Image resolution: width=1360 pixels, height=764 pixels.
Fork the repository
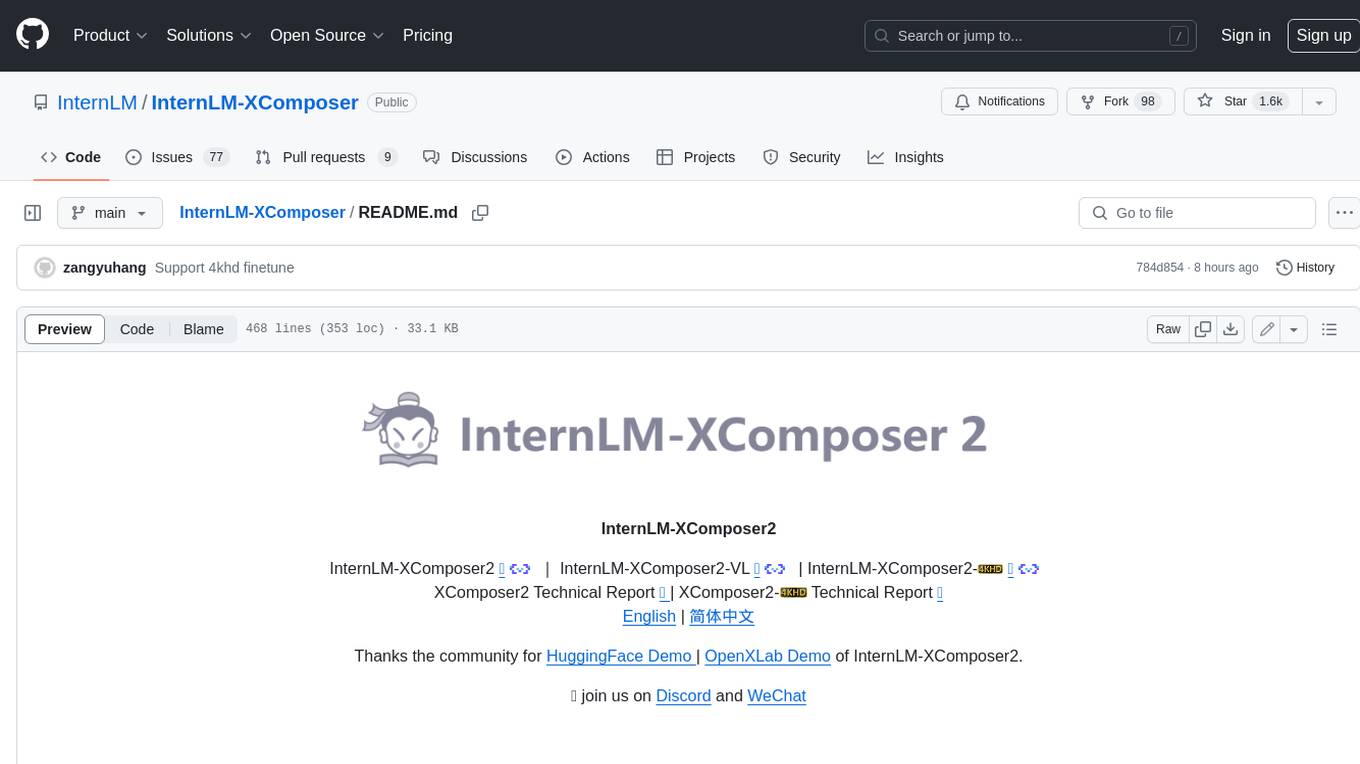(x=1122, y=101)
